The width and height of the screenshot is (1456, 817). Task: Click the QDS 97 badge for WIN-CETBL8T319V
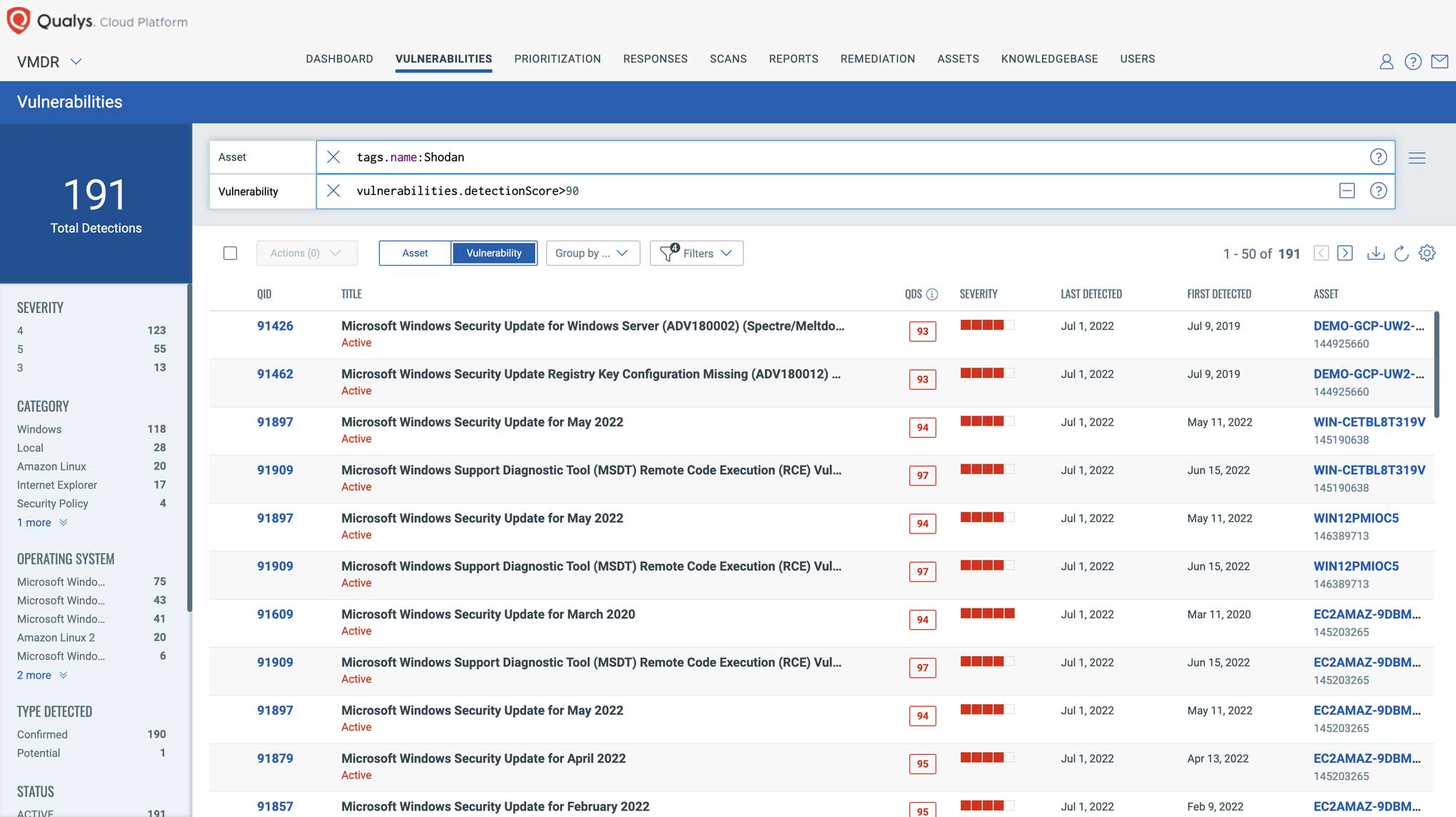click(x=922, y=476)
